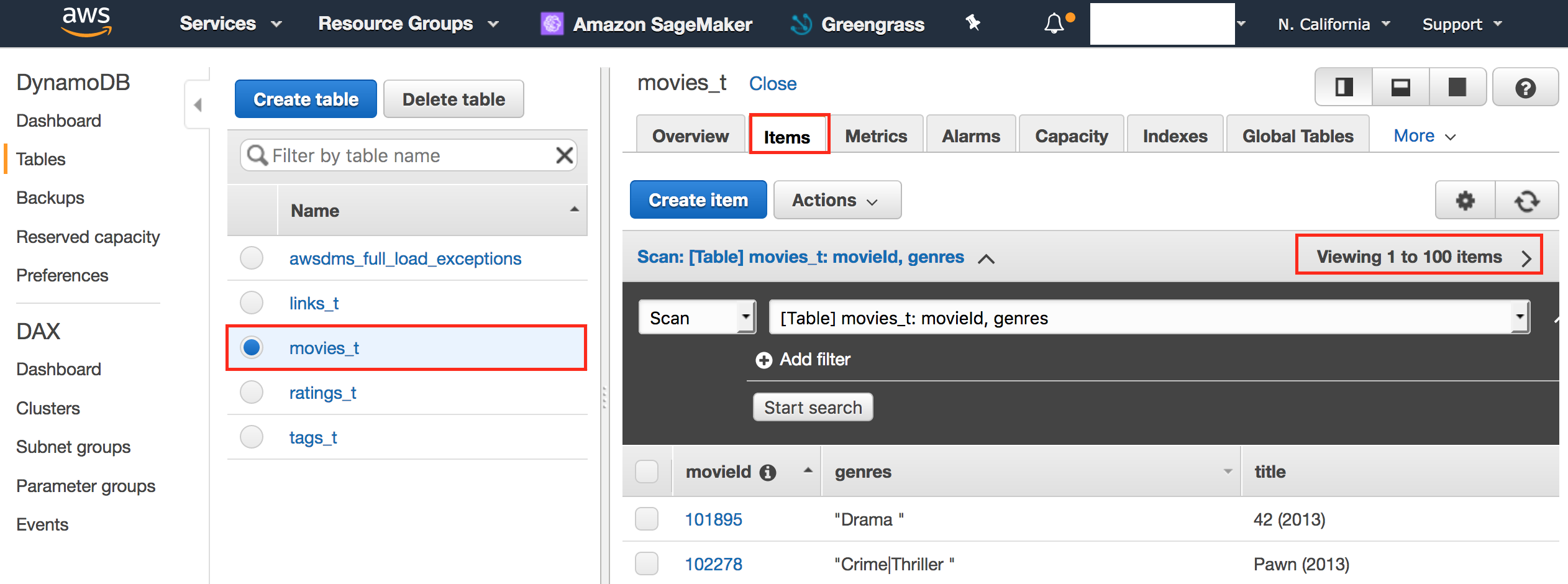Image resolution: width=1568 pixels, height=584 pixels.
Task: Click the Create item button
Action: pos(698,200)
